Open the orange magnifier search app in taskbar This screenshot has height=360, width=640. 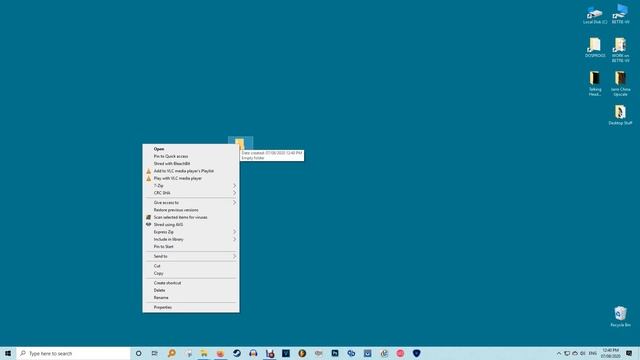pyautogui.click(x=171, y=353)
